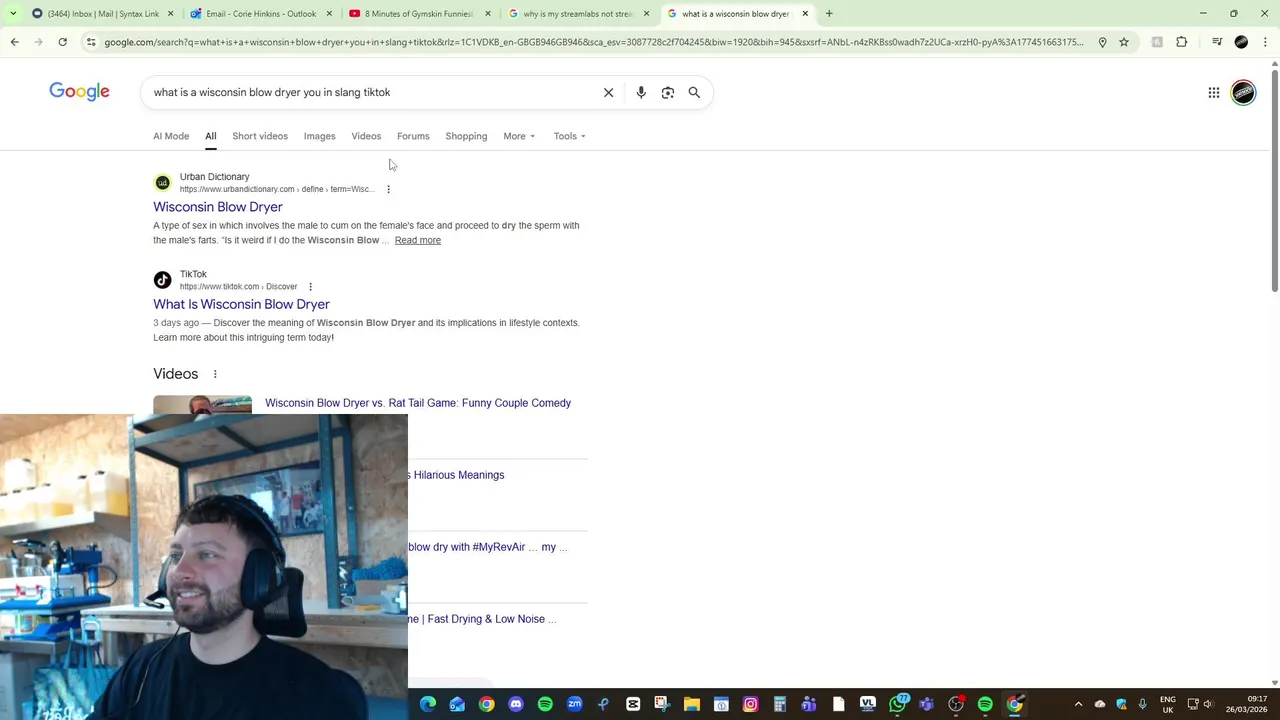
Task: Open the tab search dropdown arrow
Action: click(13, 14)
